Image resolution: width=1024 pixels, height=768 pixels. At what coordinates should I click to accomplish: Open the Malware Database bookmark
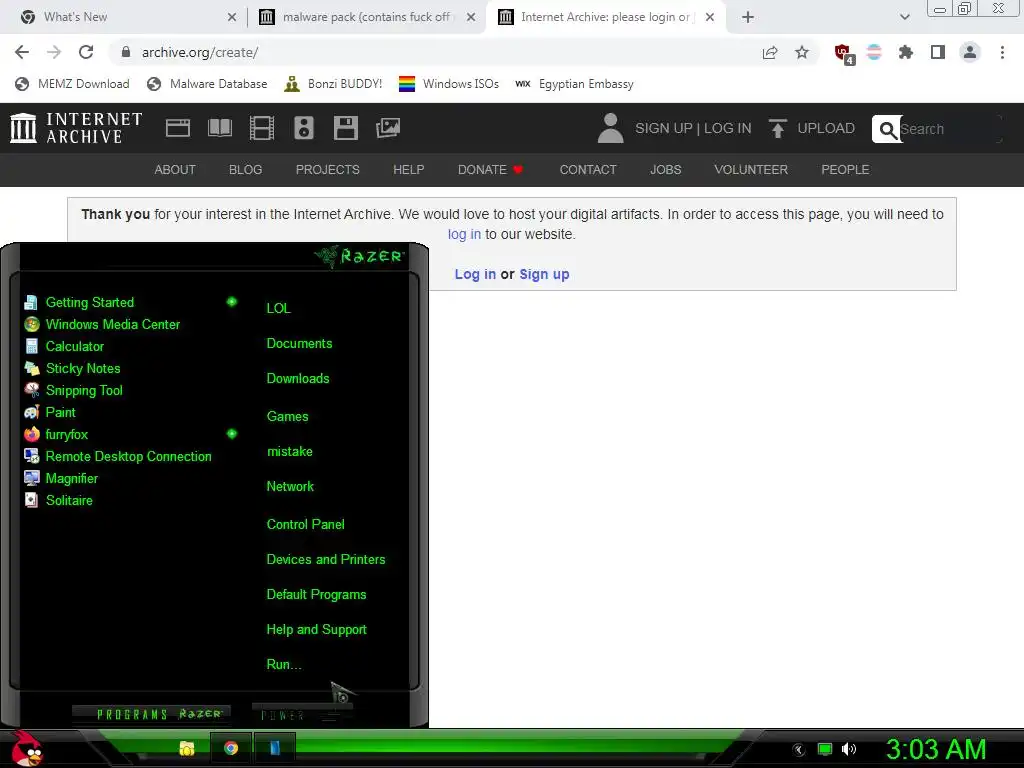pyautogui.click(x=207, y=84)
